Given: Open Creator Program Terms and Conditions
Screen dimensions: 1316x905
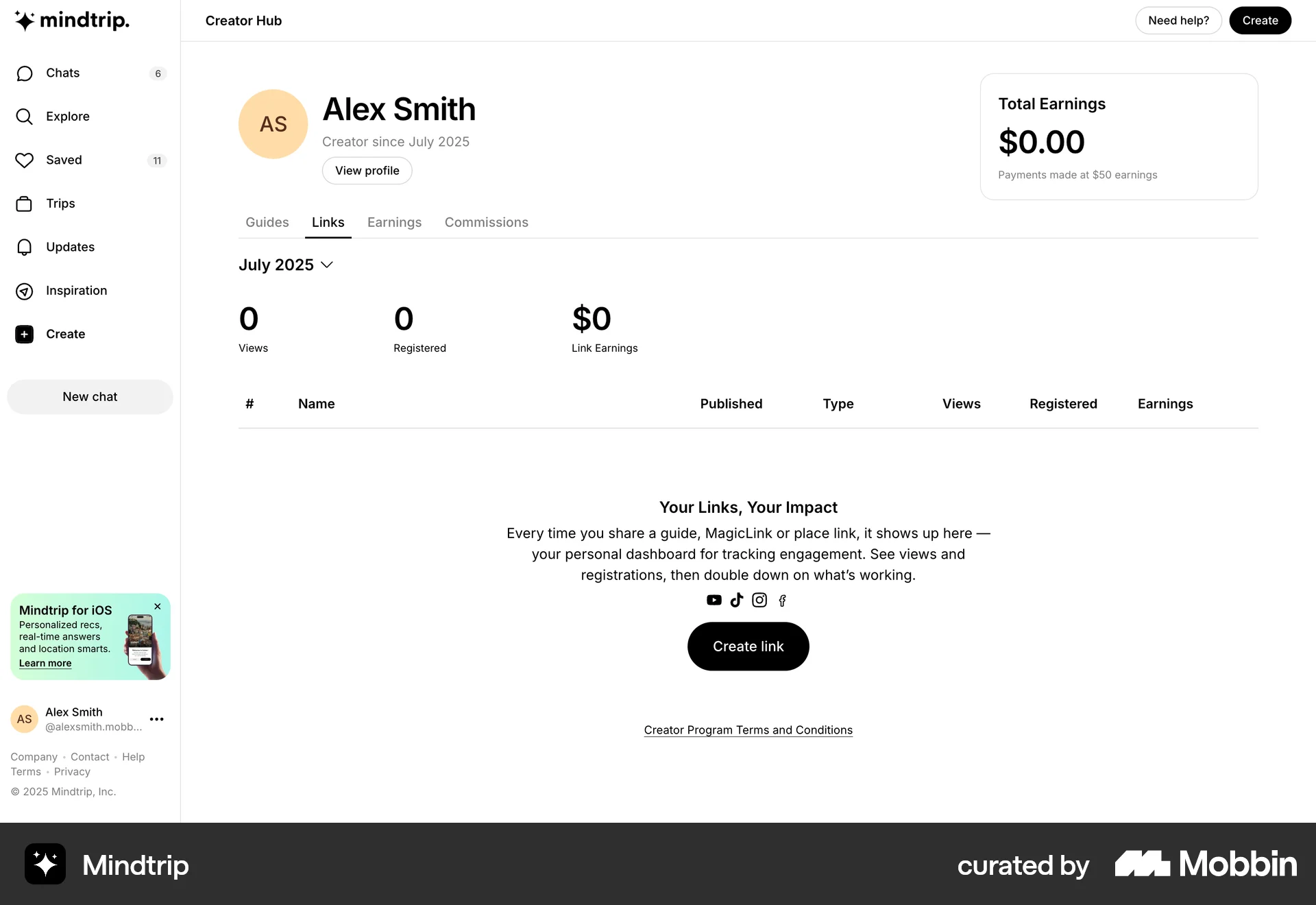Looking at the screenshot, I should coord(748,730).
